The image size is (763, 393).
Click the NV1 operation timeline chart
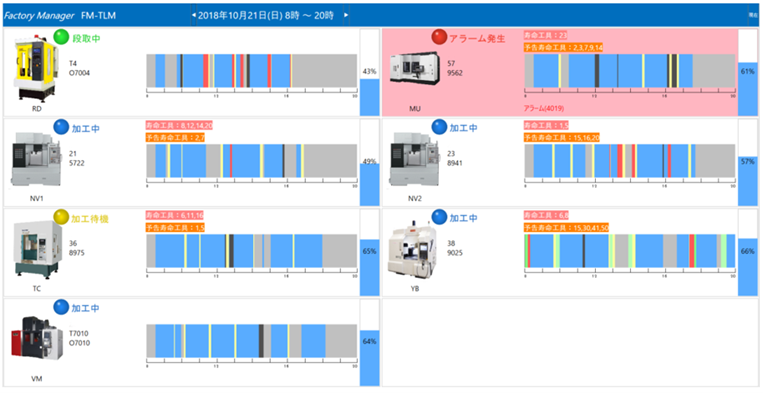[252, 161]
